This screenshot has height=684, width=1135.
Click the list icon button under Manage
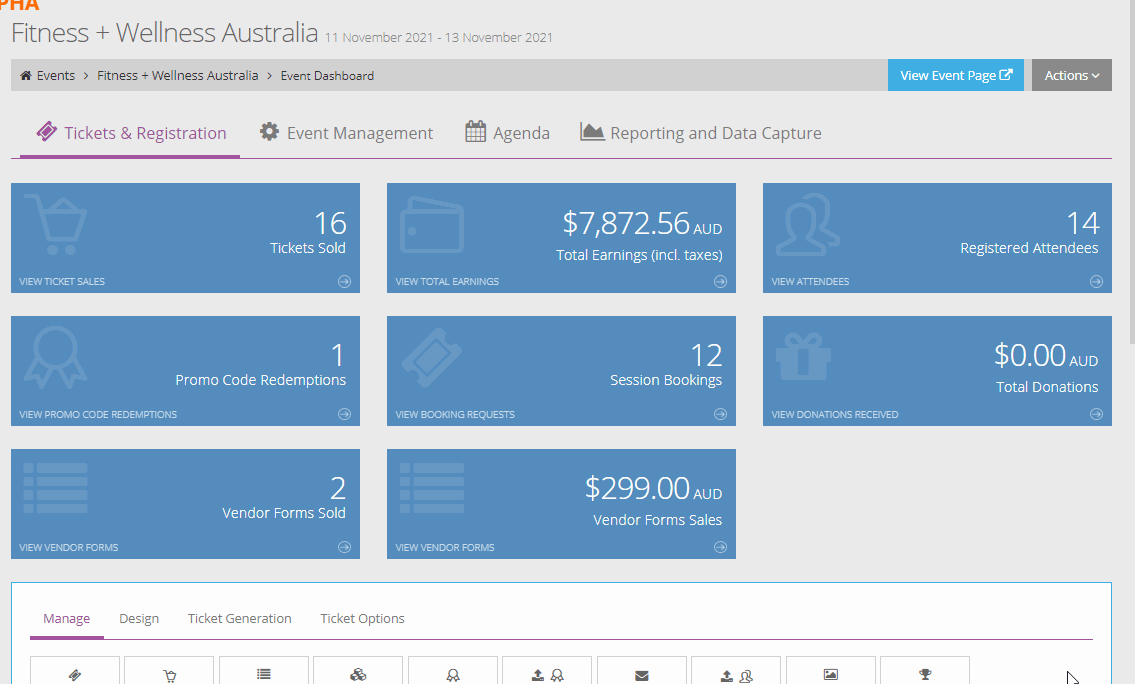coord(263,671)
